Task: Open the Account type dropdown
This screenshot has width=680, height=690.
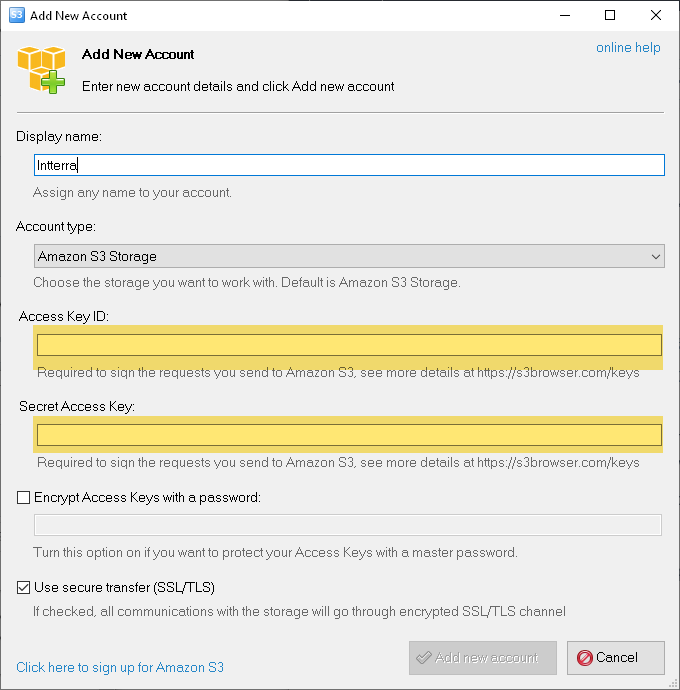Action: pyautogui.click(x=349, y=256)
